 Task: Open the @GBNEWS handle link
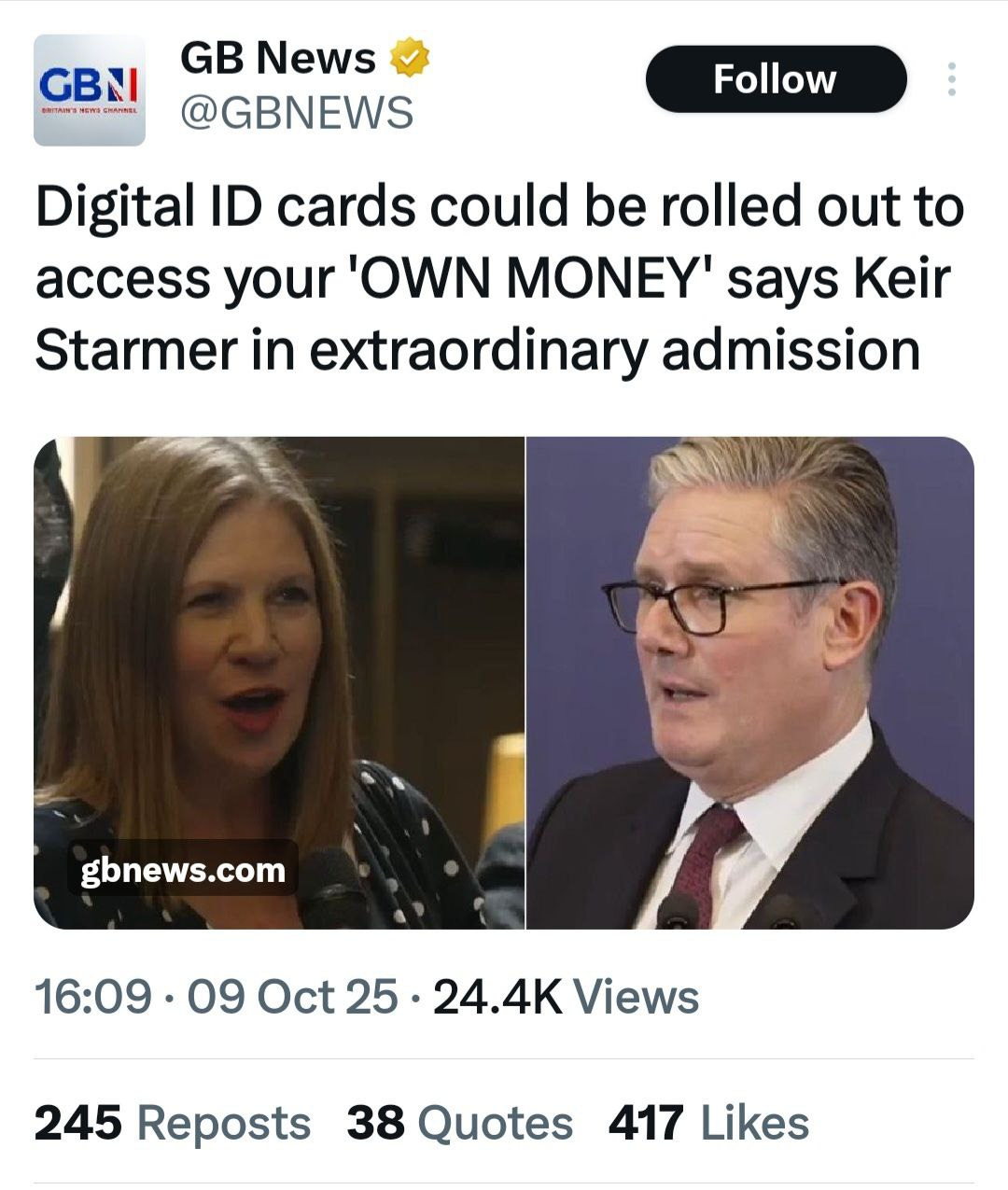[x=296, y=112]
